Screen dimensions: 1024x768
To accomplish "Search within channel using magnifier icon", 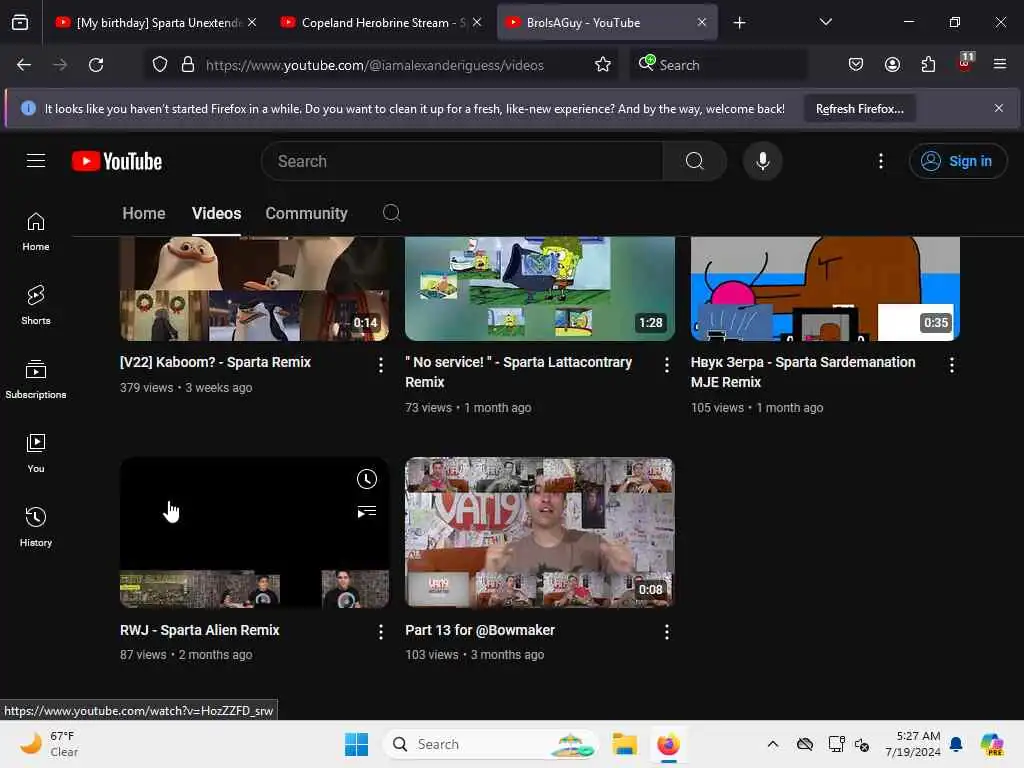I will (391, 213).
